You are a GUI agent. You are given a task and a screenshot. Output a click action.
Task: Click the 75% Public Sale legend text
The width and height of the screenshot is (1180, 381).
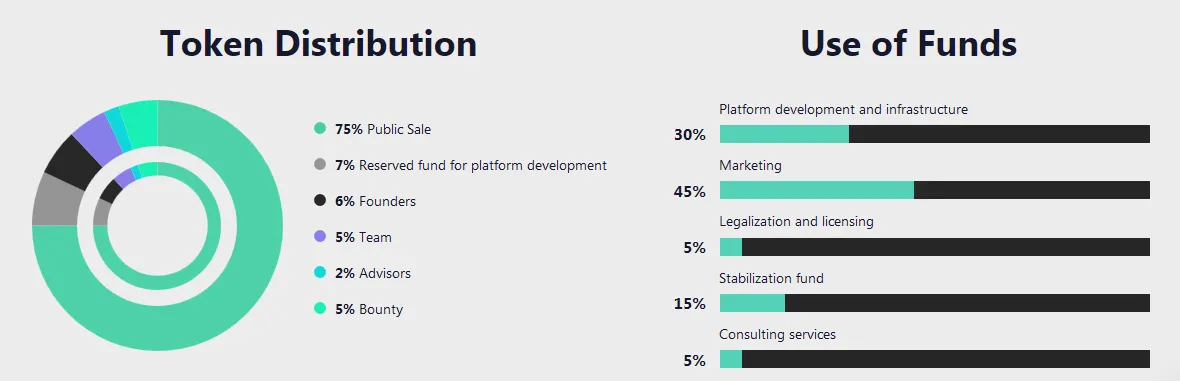pos(383,130)
